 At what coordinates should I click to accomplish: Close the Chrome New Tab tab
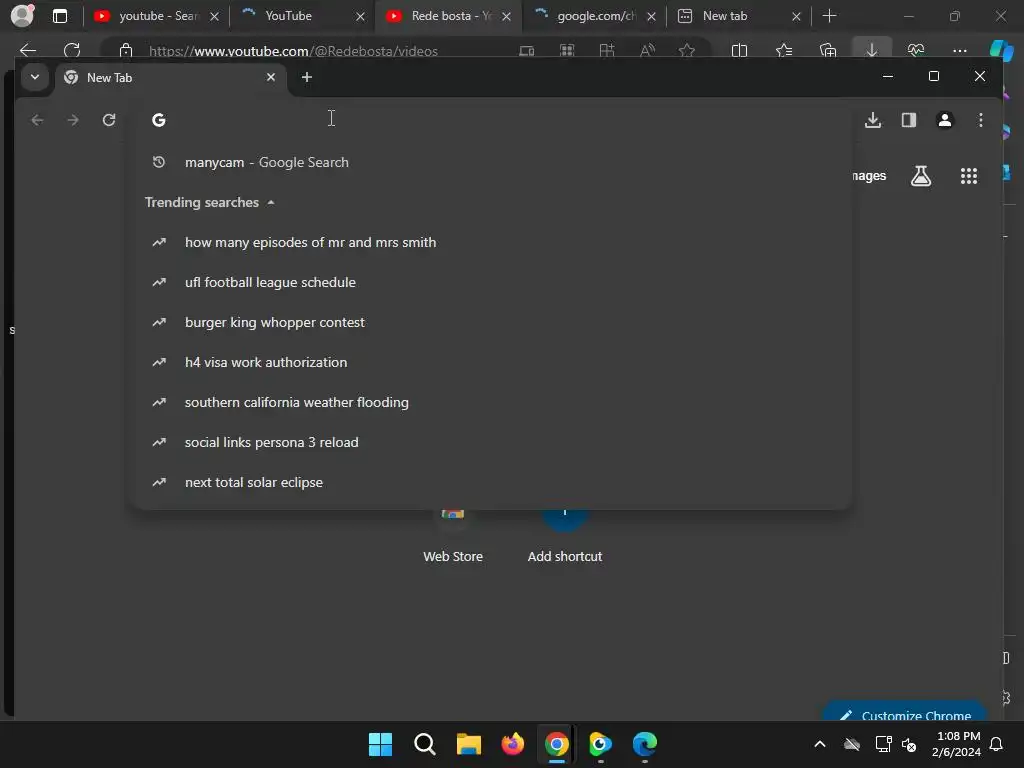tap(271, 77)
